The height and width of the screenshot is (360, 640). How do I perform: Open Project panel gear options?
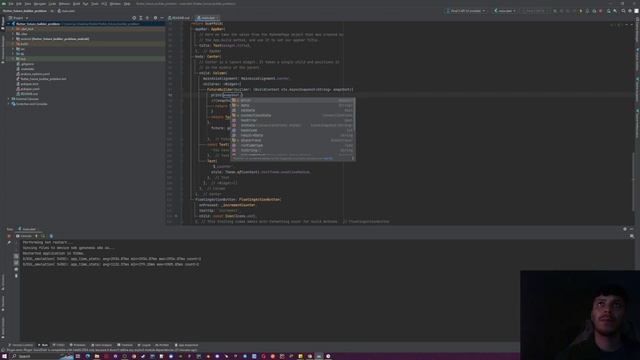point(155,18)
